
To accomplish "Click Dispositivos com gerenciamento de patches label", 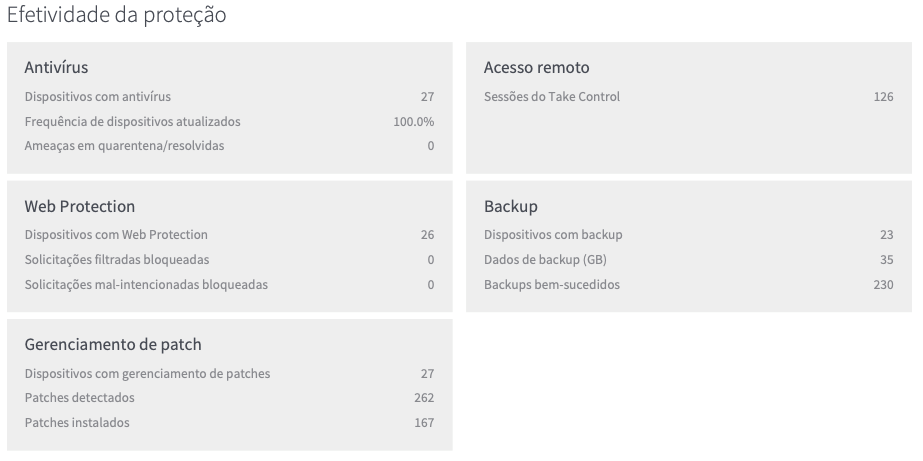I will pos(147,373).
